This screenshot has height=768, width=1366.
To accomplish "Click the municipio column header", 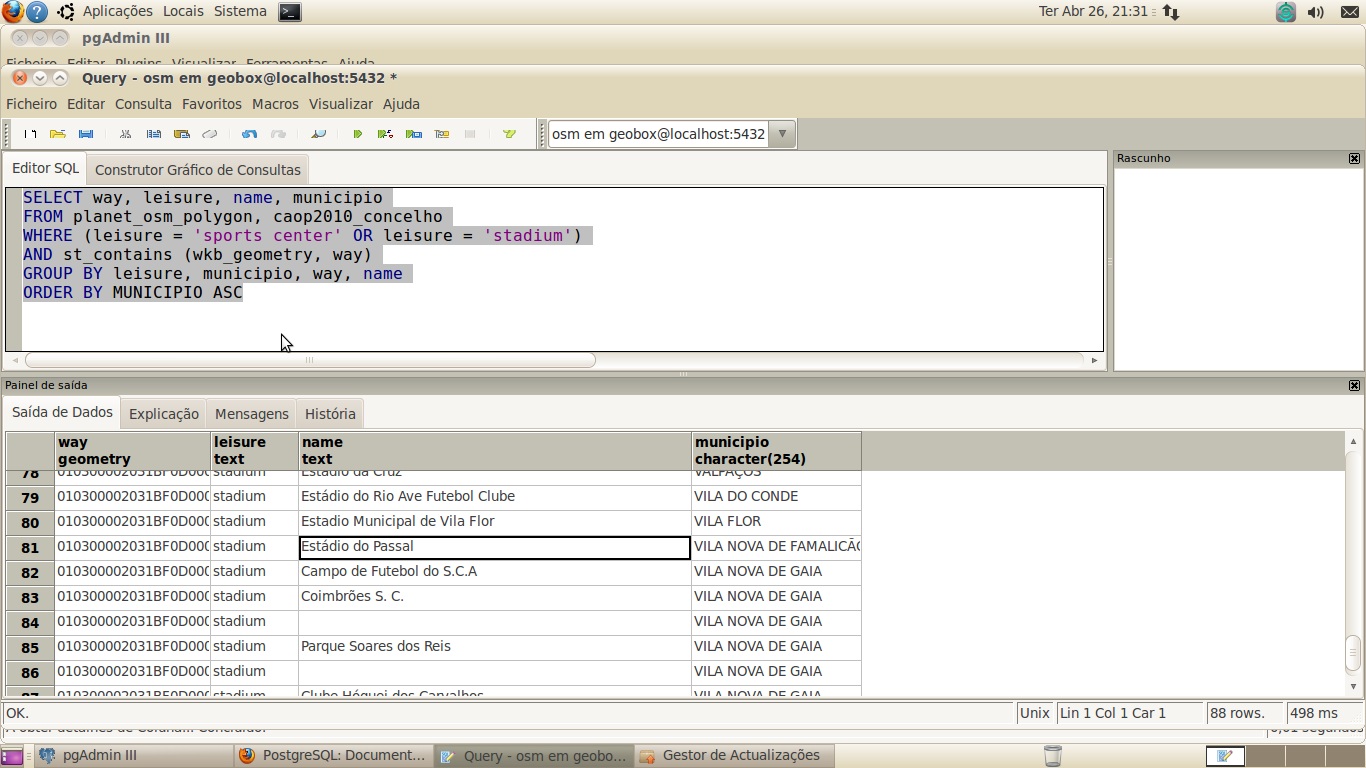I will click(x=776, y=451).
